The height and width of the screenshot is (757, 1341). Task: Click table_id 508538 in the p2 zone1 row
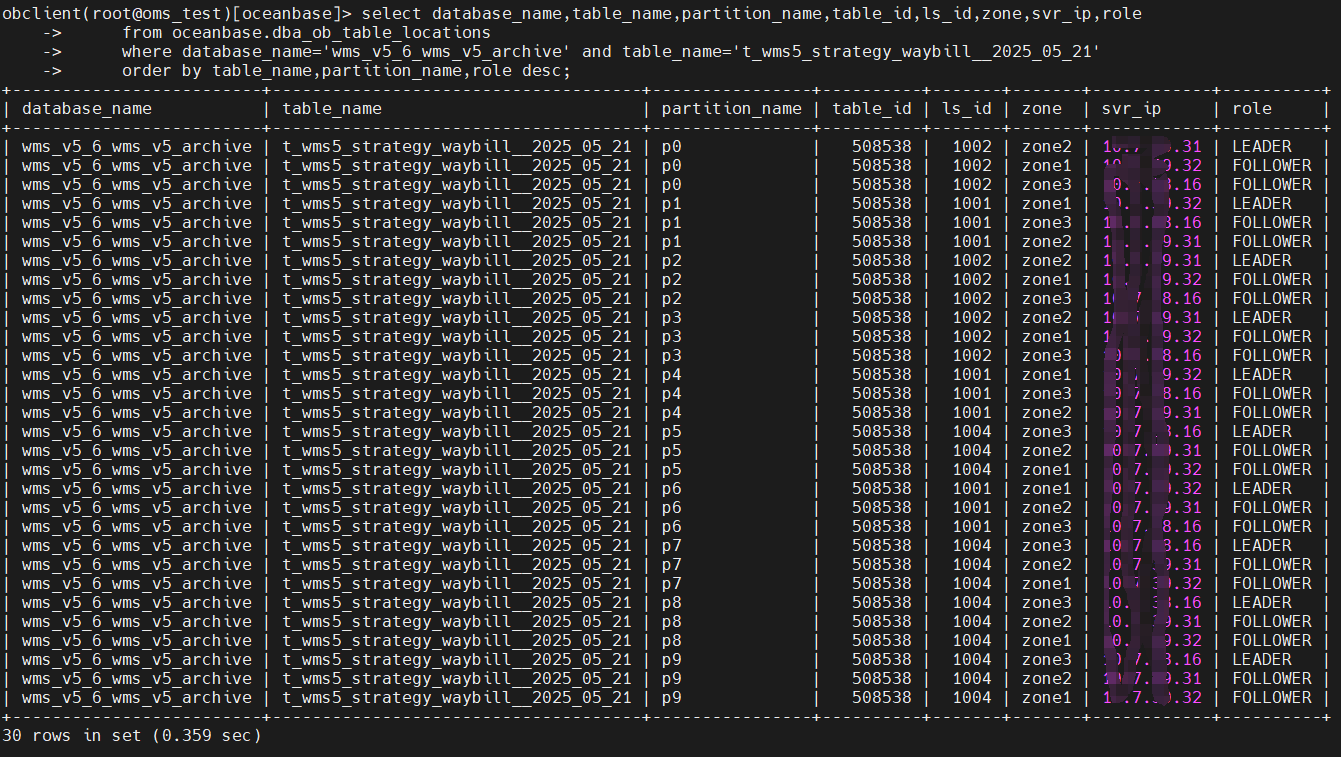point(882,280)
